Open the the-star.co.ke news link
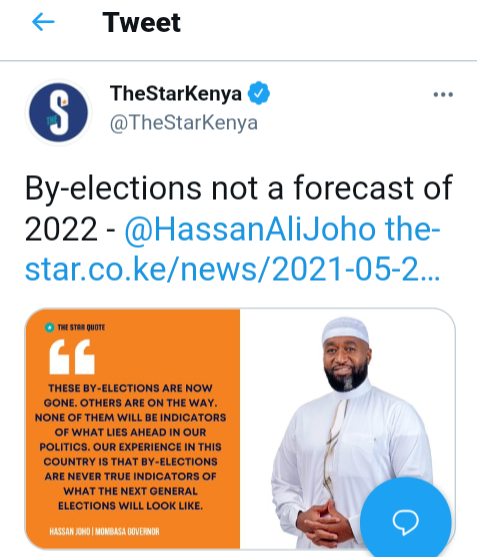 233,249
